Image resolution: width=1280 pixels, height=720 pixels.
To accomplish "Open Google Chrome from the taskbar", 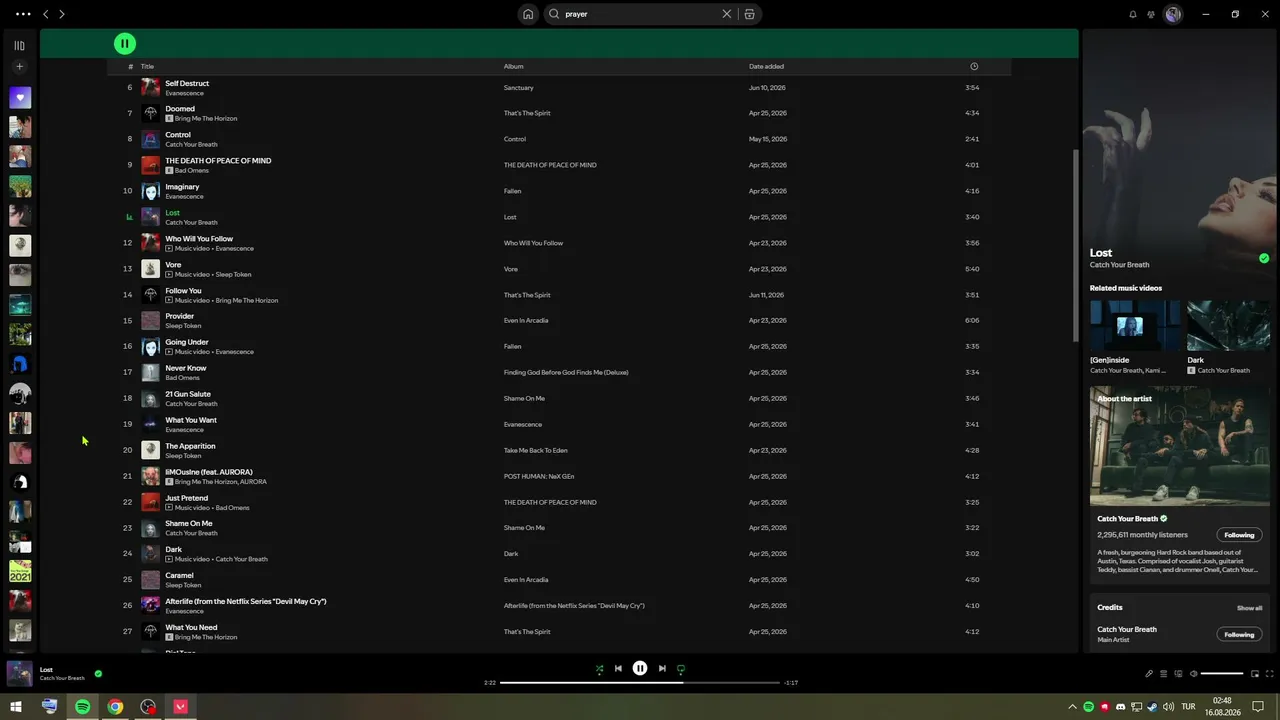I will click(115, 707).
